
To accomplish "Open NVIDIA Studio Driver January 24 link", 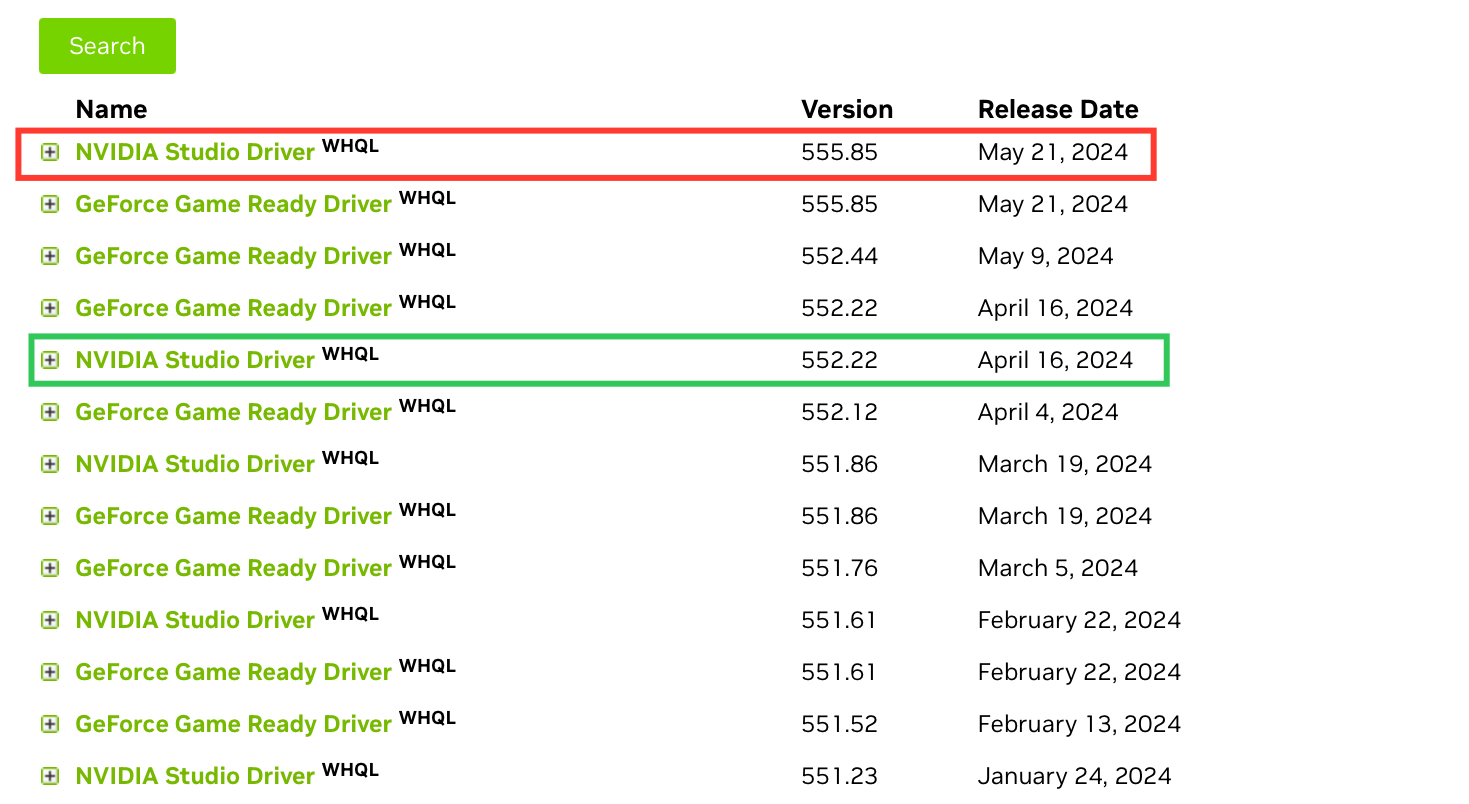I will pyautogui.click(x=195, y=776).
